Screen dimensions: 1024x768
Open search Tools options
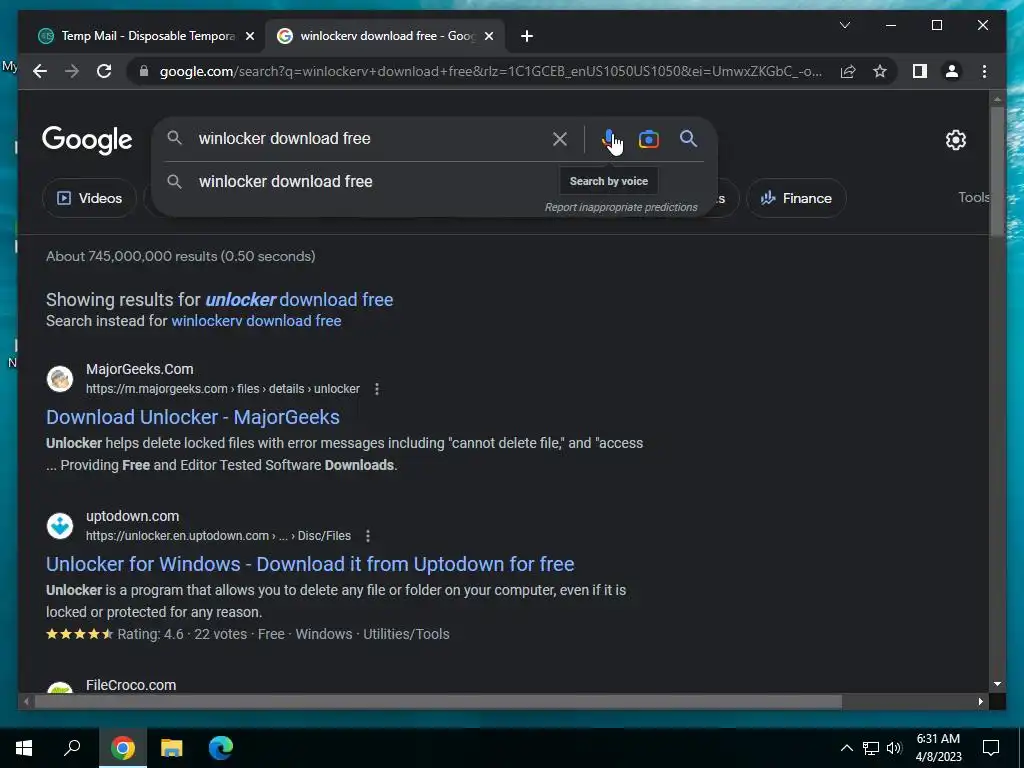coord(974,197)
